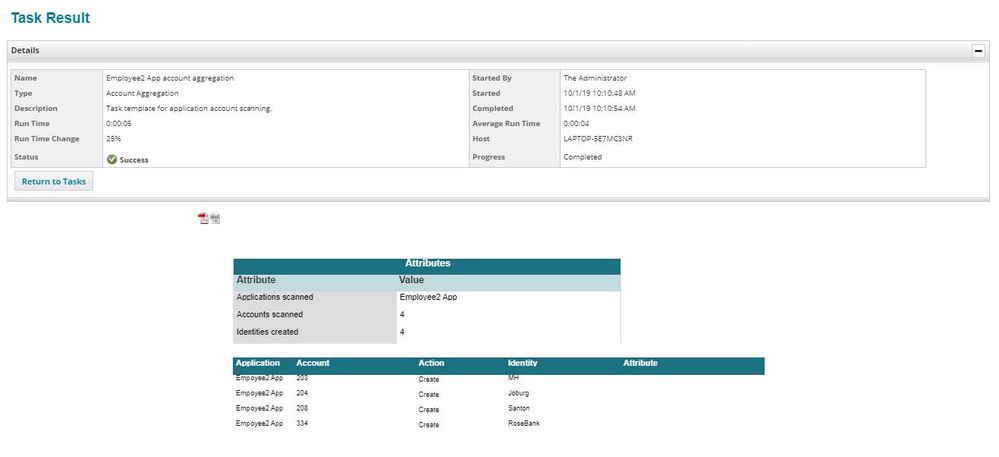Click the 'Identities created' attribute row
Screen dimensions: 999x457
[x=427, y=332]
